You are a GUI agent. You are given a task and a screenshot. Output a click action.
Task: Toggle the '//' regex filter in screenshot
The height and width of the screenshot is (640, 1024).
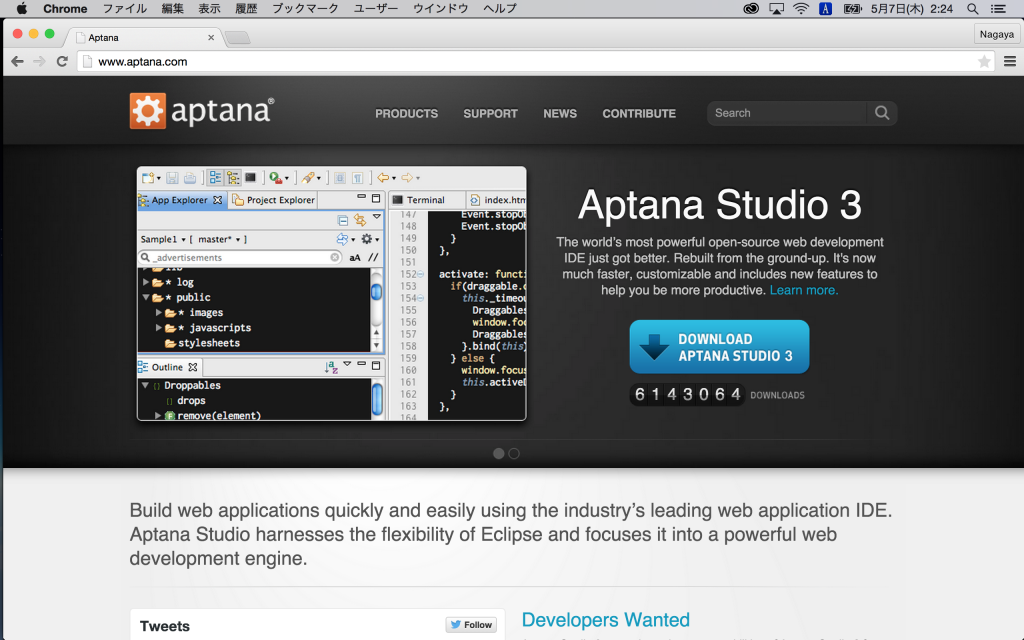pyautogui.click(x=373, y=258)
